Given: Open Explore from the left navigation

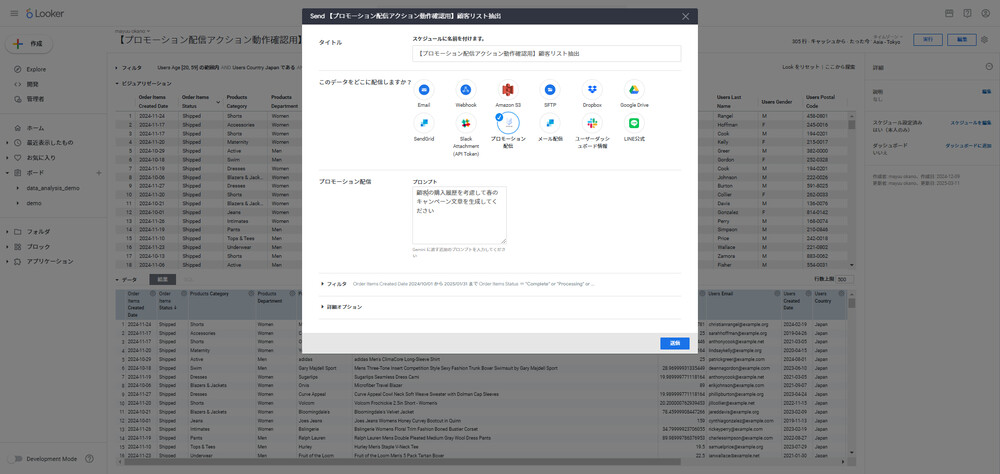Looking at the screenshot, I should point(37,69).
